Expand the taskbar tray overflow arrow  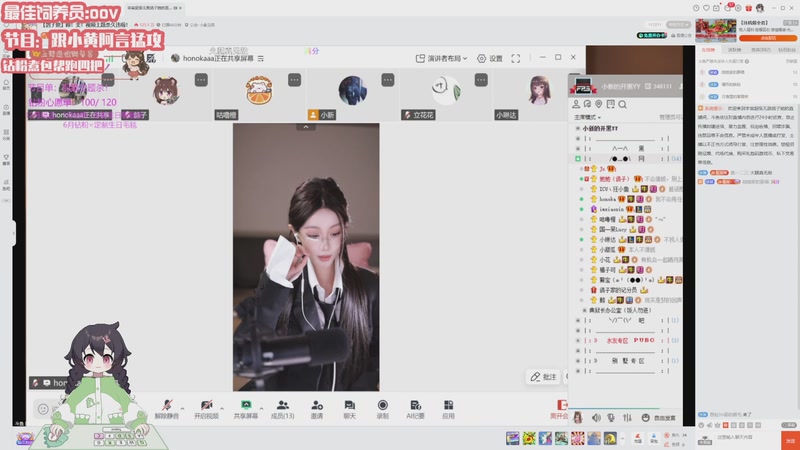pyautogui.click(x=622, y=438)
